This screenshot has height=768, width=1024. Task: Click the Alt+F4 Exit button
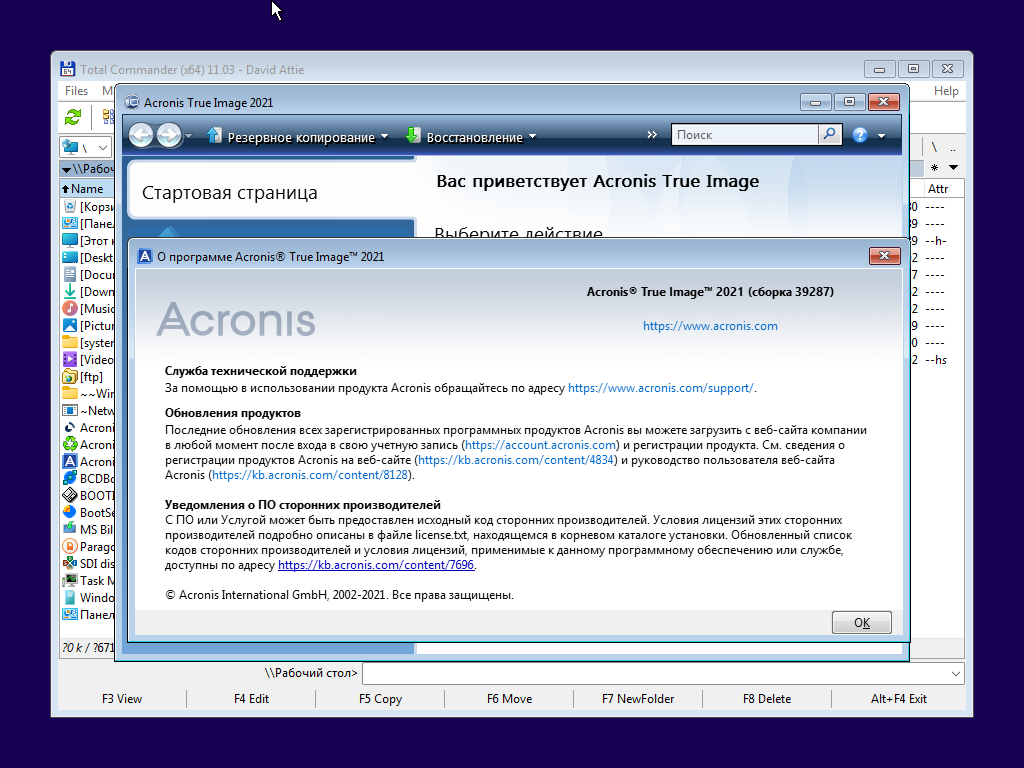pos(899,699)
